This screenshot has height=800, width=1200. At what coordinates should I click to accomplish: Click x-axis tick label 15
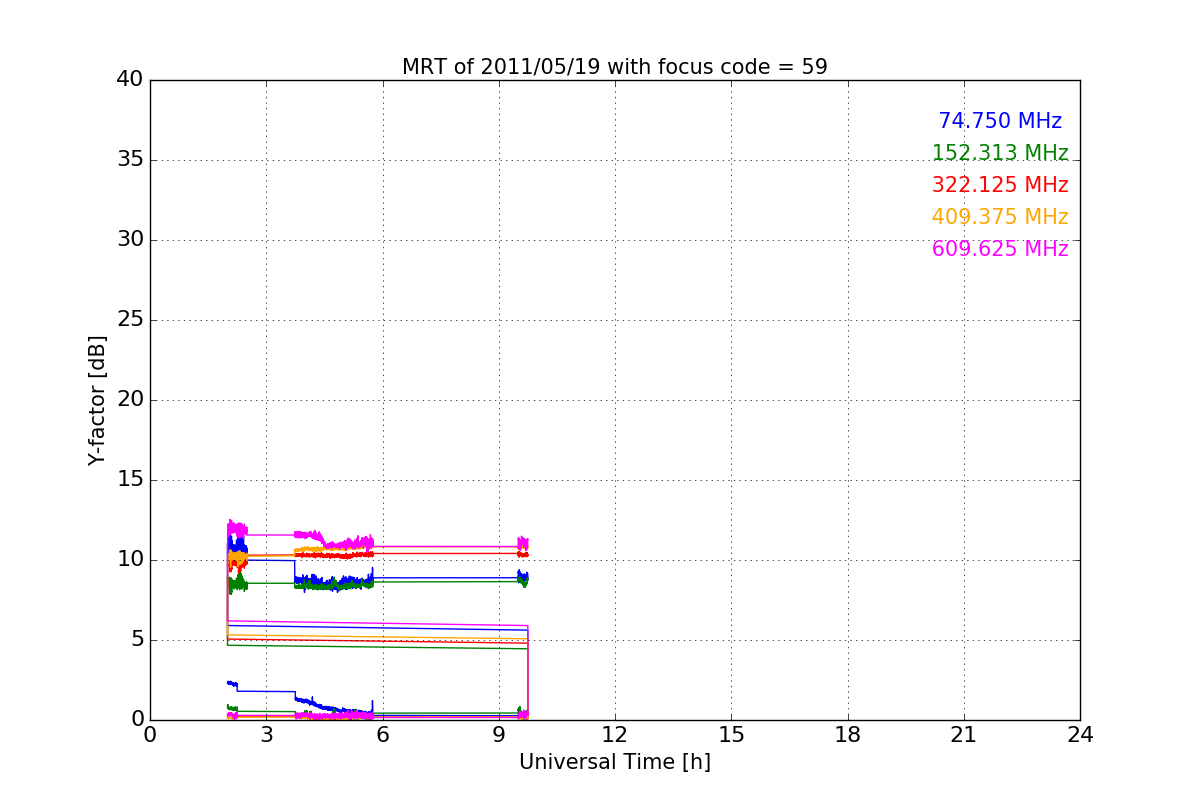(731, 735)
